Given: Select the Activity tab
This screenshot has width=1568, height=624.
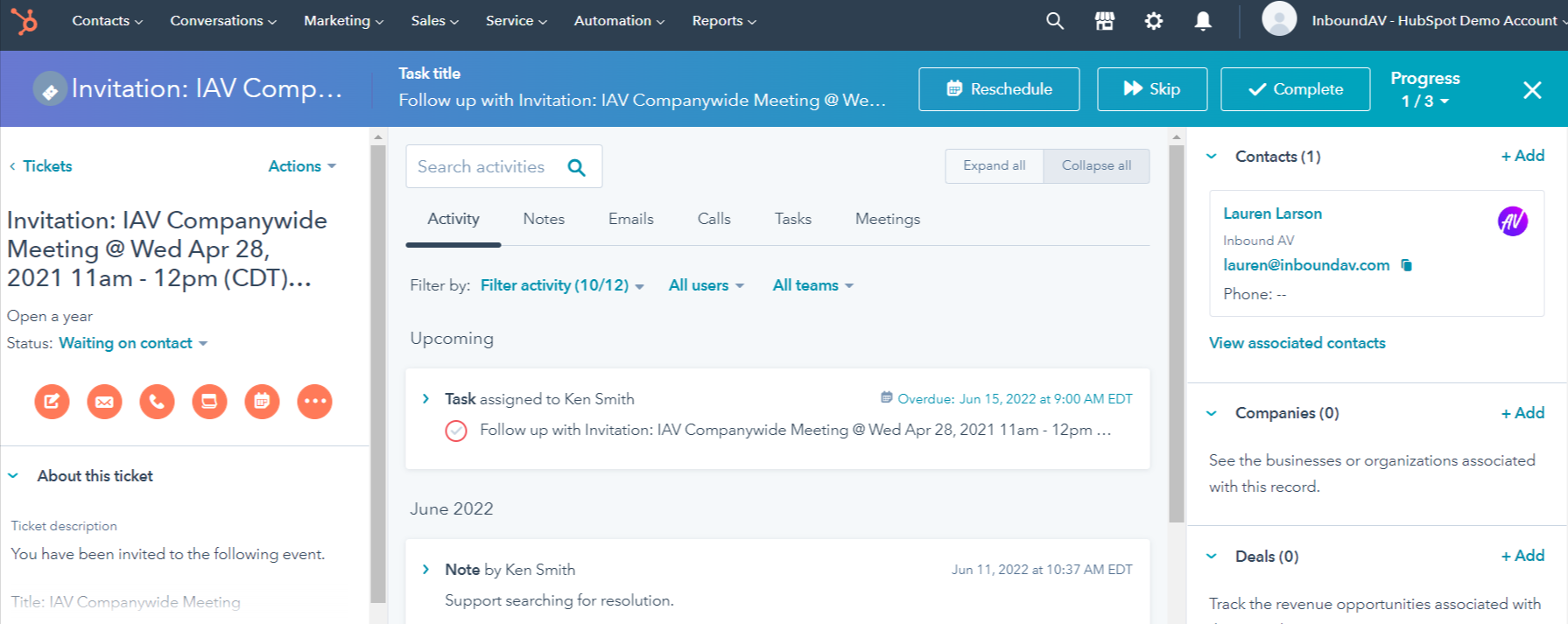Looking at the screenshot, I should pos(454,219).
